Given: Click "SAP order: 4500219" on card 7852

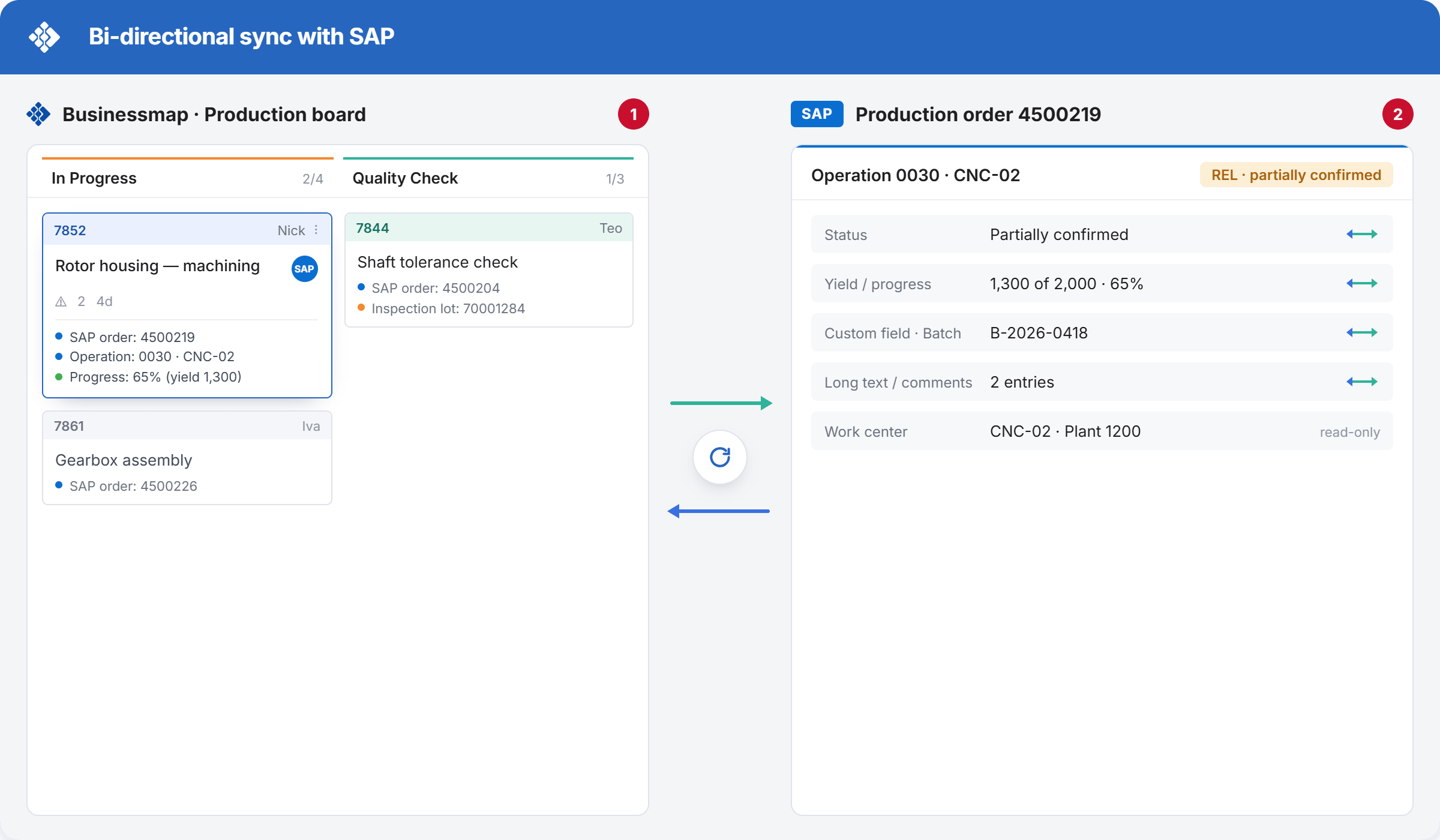Looking at the screenshot, I should 132,337.
